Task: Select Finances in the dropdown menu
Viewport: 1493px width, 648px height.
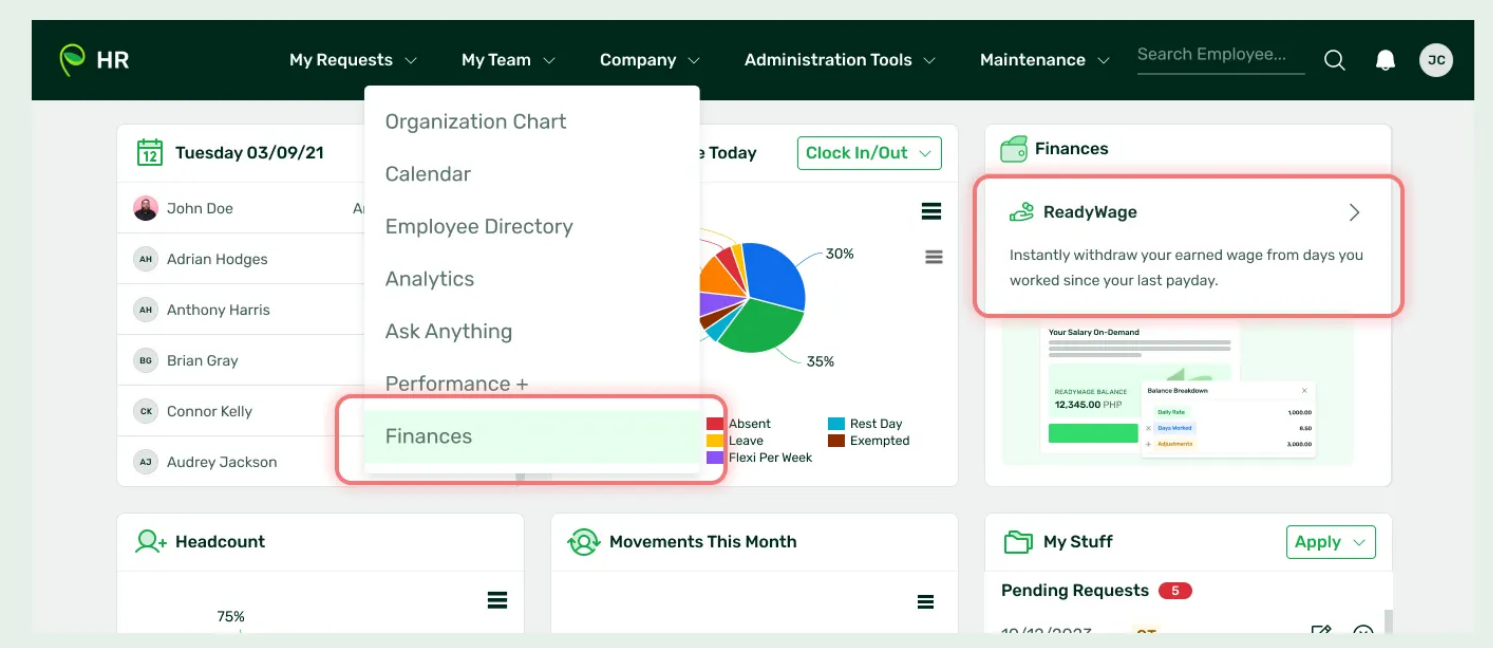Action: coord(532,437)
